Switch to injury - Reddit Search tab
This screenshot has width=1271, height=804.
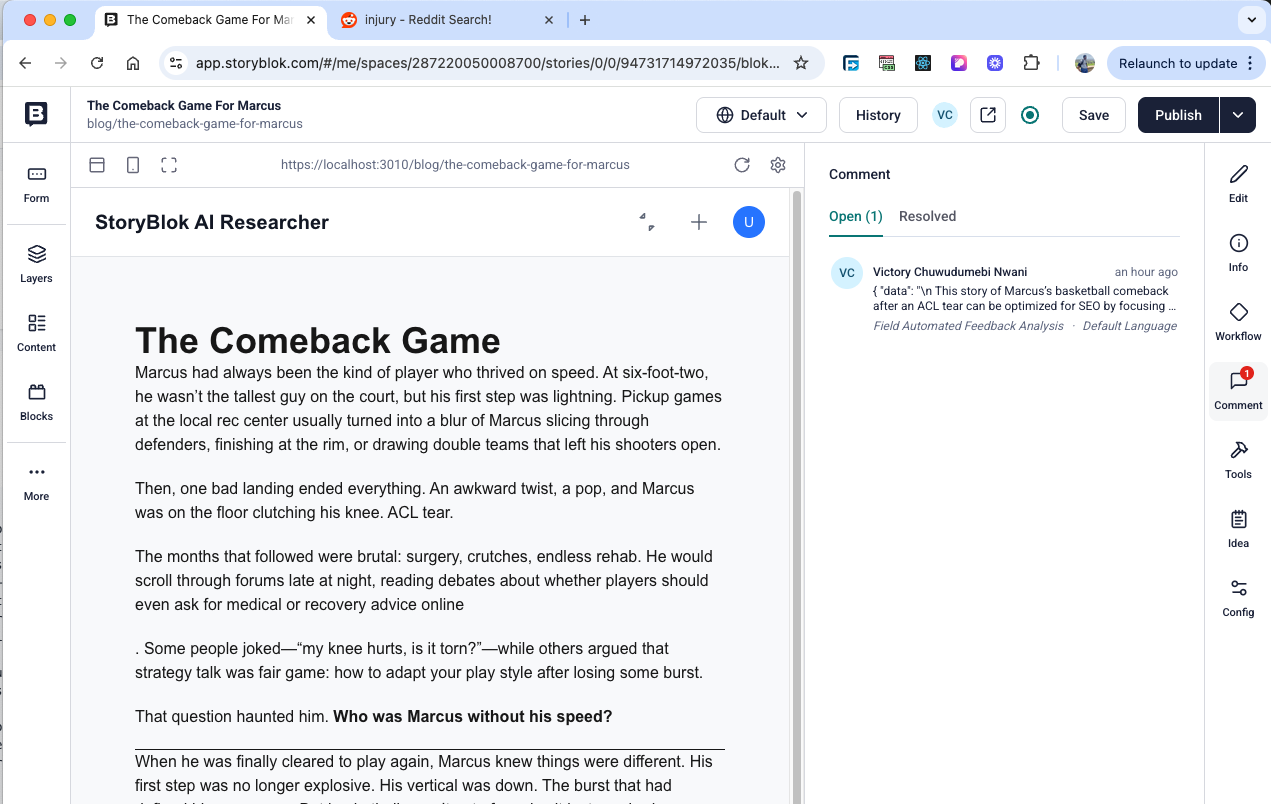[x=430, y=20]
